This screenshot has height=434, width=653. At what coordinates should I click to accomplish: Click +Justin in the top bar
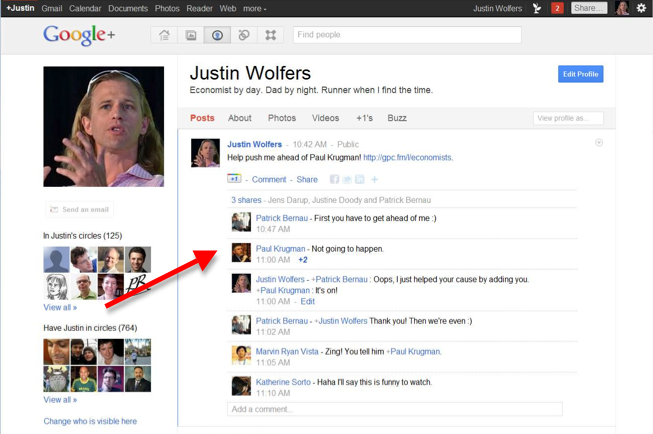pos(20,8)
